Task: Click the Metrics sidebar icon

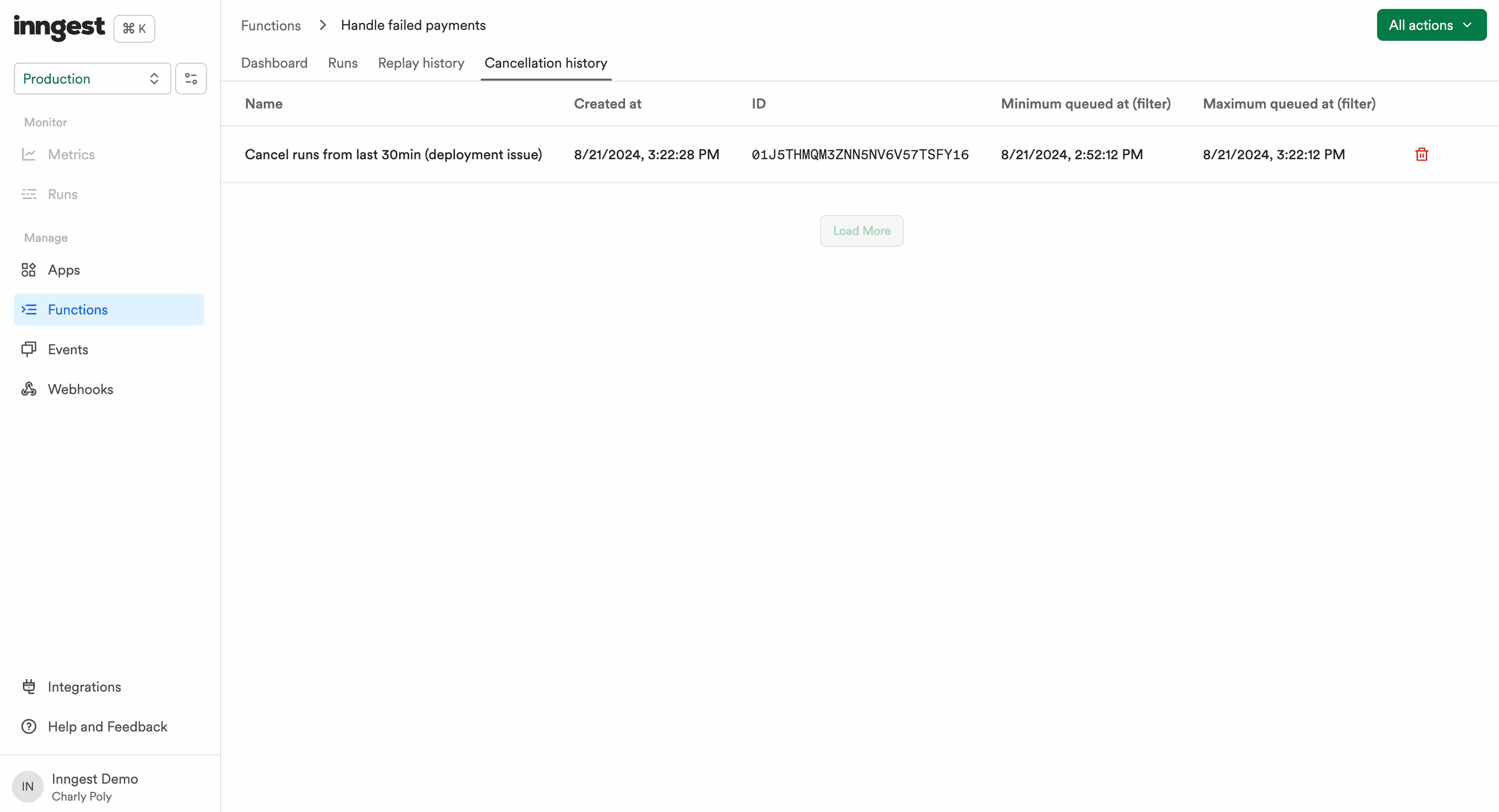Action: point(28,154)
